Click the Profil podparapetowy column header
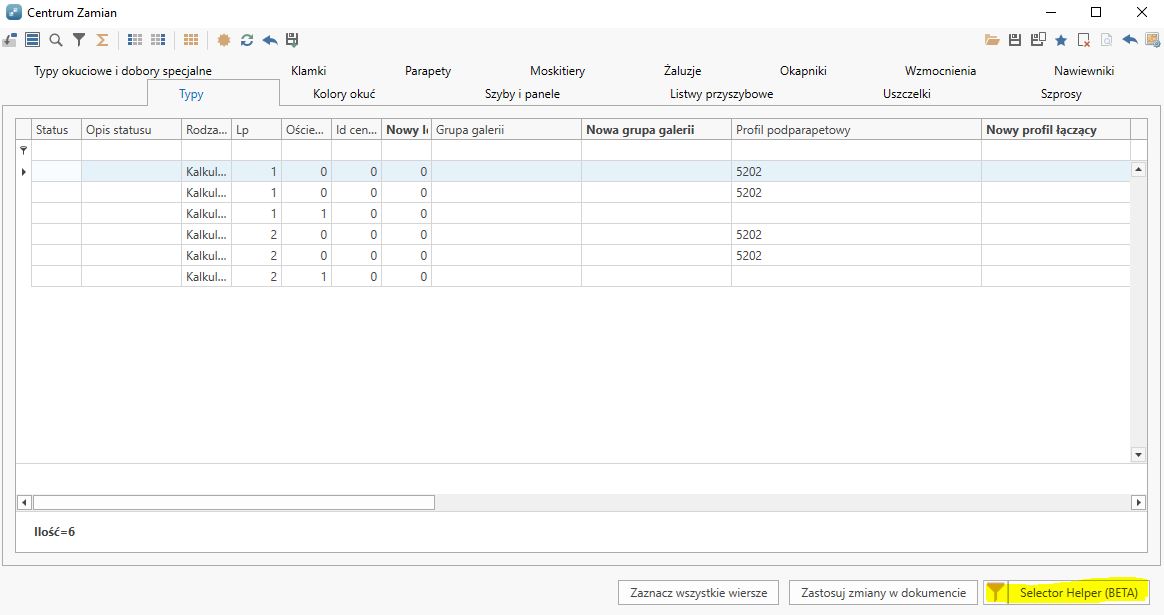Viewport: 1164px width, 615px height. coord(856,129)
